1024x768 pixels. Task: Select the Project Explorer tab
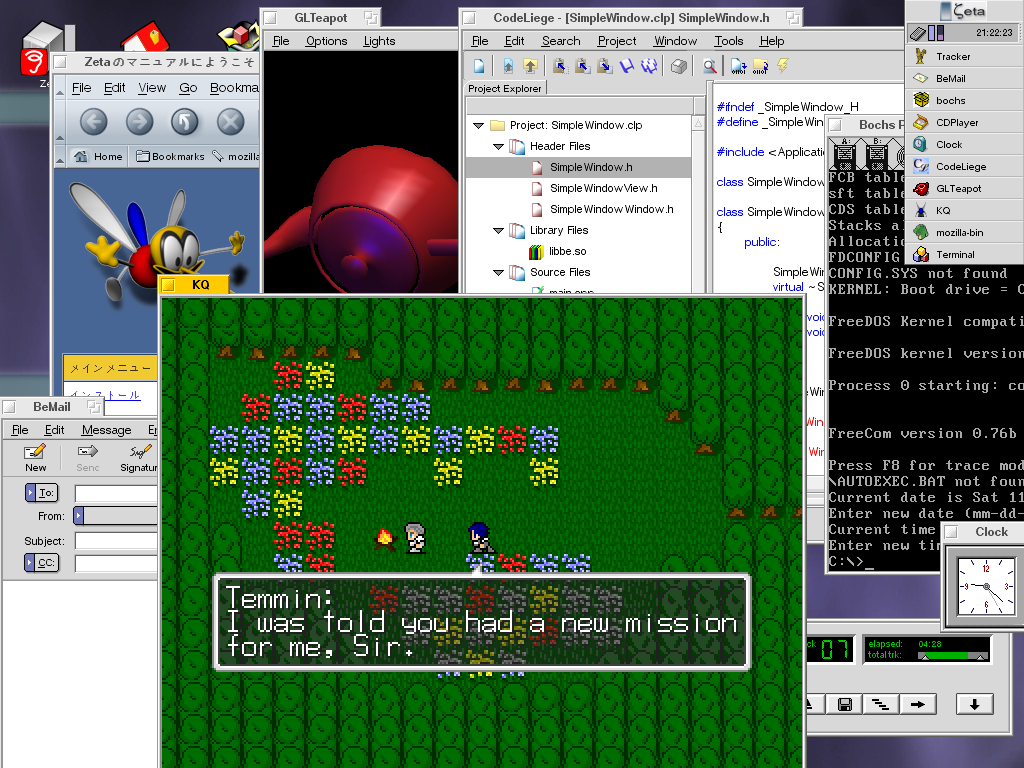(x=505, y=88)
